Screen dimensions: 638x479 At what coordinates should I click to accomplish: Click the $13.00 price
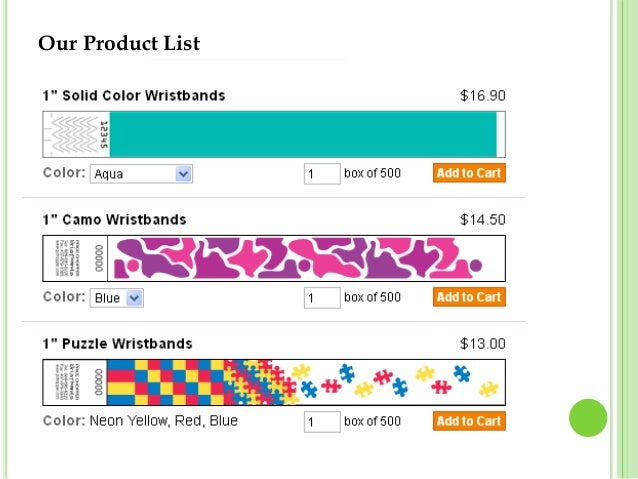pyautogui.click(x=482, y=343)
